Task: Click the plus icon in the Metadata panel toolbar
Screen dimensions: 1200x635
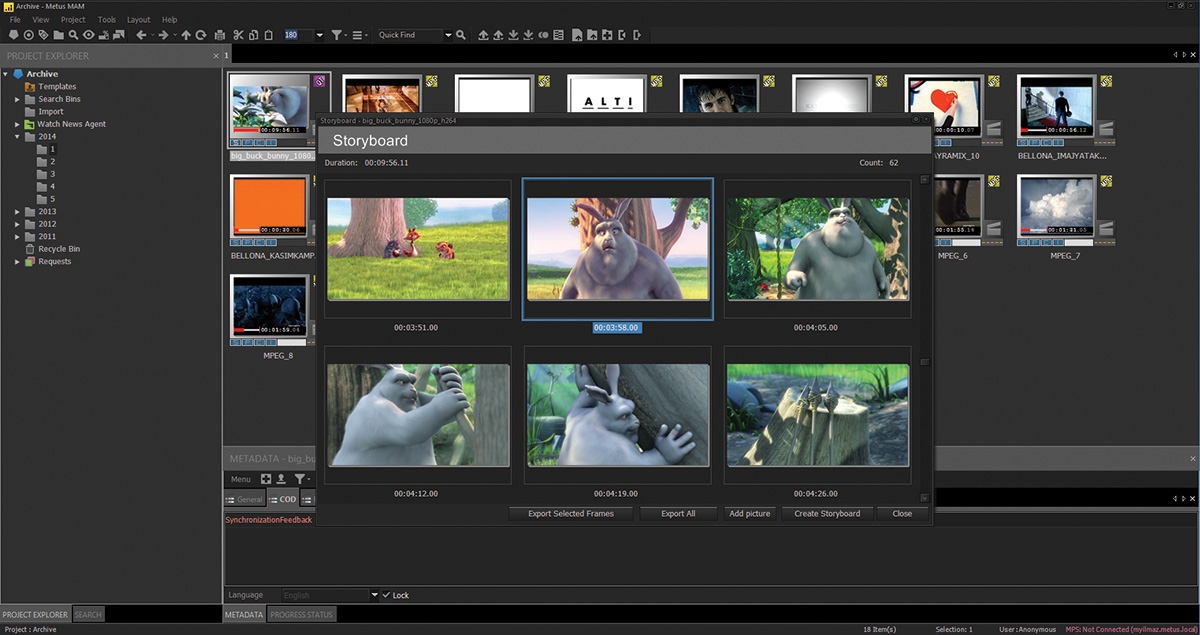Action: coord(266,479)
